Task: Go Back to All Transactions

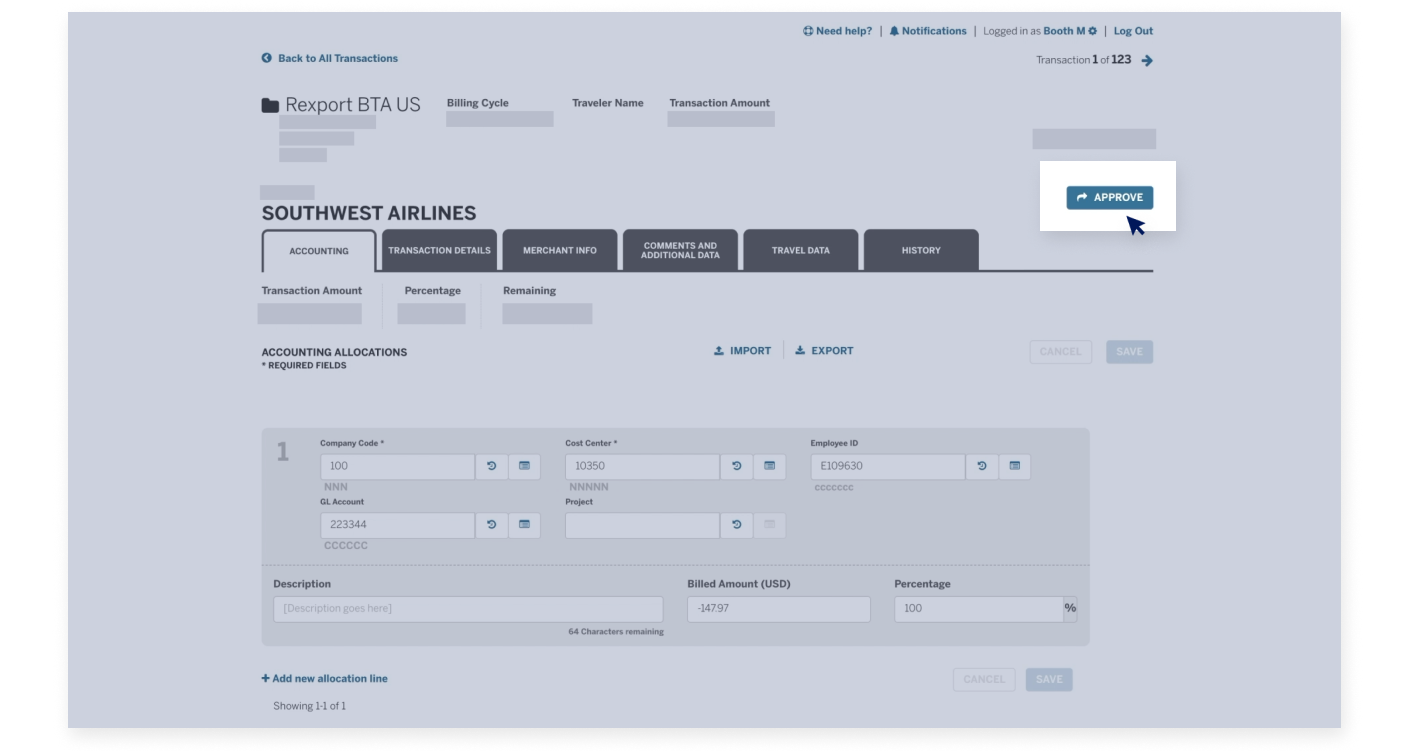Action: point(330,58)
